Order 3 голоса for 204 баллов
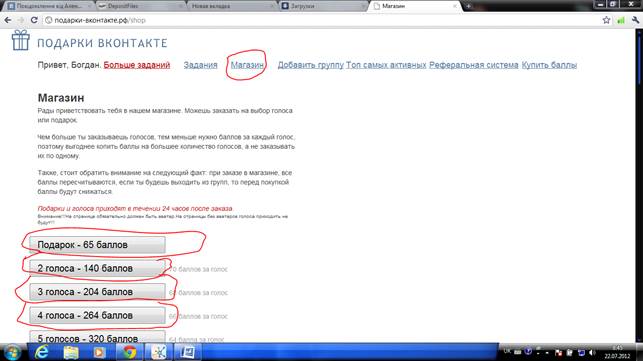The height and width of the screenshot is (361, 643). click(97, 292)
